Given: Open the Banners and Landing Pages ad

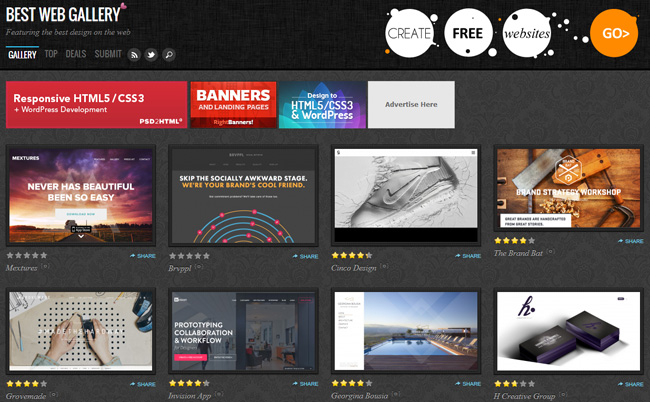Looking at the screenshot, I should click(233, 104).
